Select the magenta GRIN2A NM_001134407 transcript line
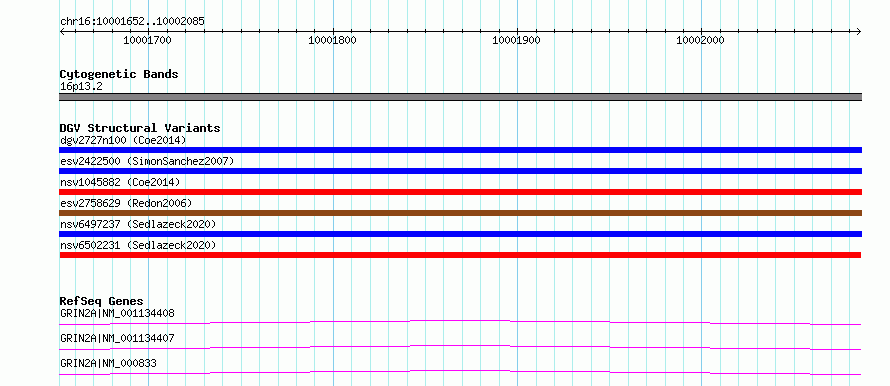The width and height of the screenshot is (890, 386). (x=460, y=347)
